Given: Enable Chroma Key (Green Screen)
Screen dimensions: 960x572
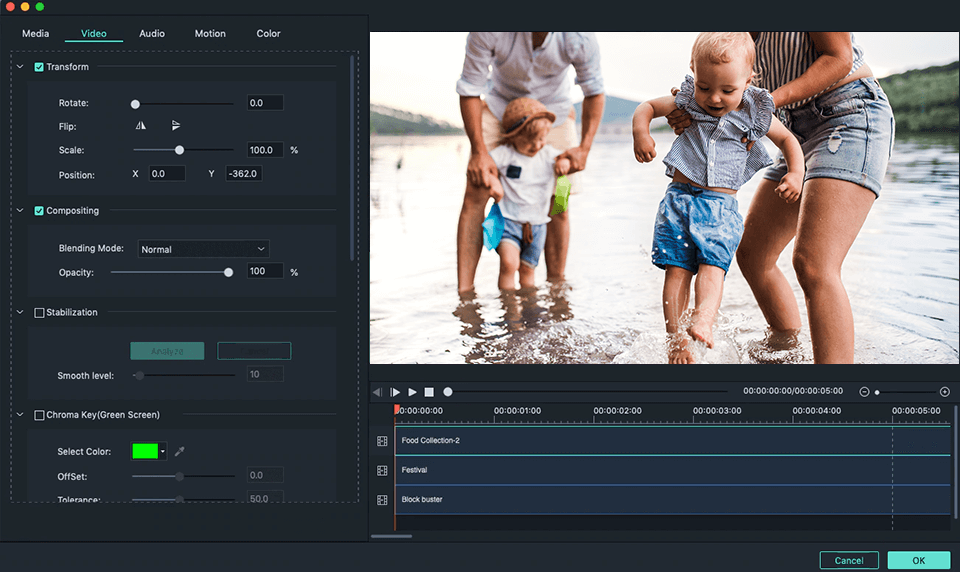Looking at the screenshot, I should point(39,415).
